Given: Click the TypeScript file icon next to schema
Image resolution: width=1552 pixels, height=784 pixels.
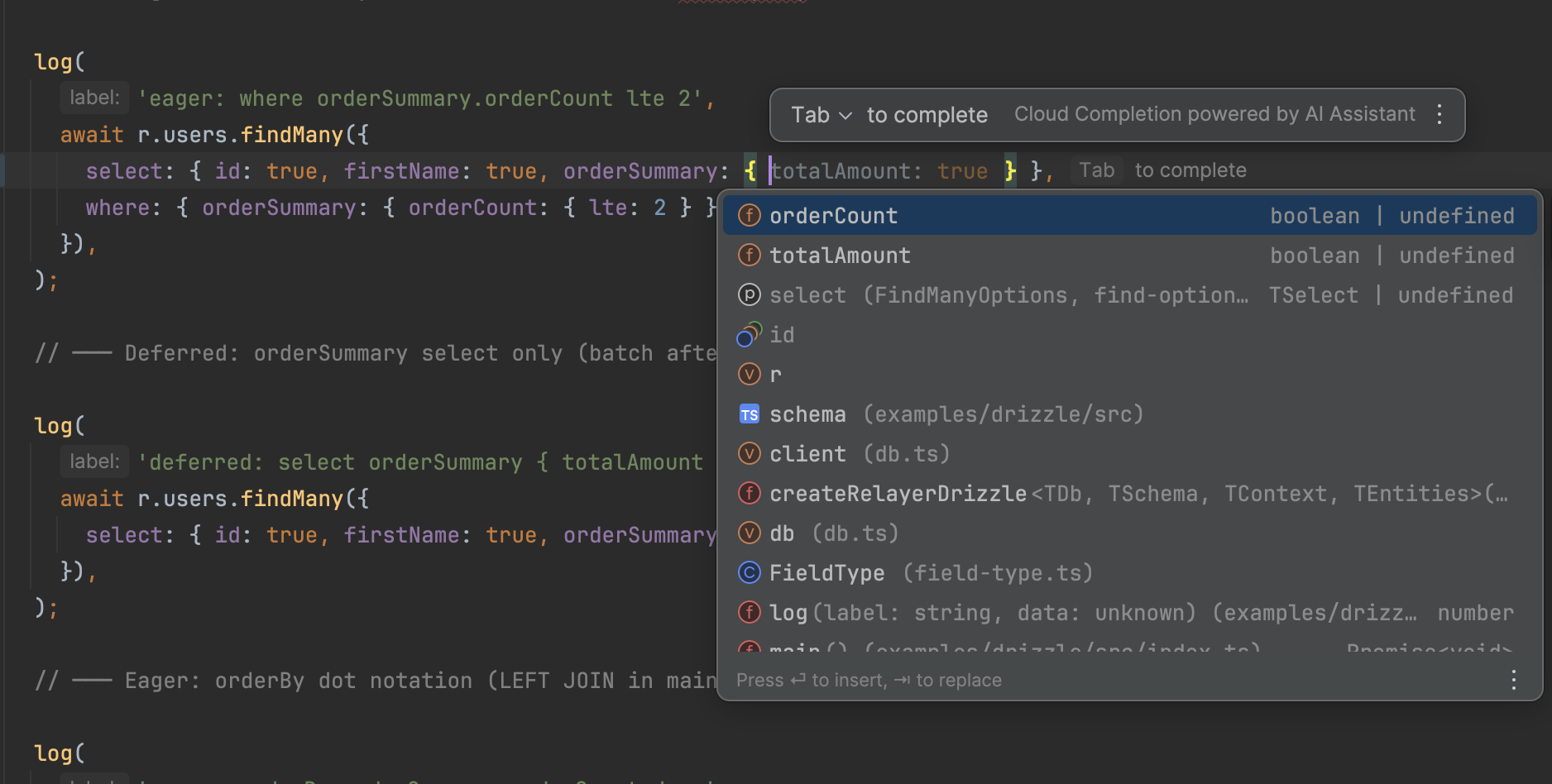Looking at the screenshot, I should [749, 414].
